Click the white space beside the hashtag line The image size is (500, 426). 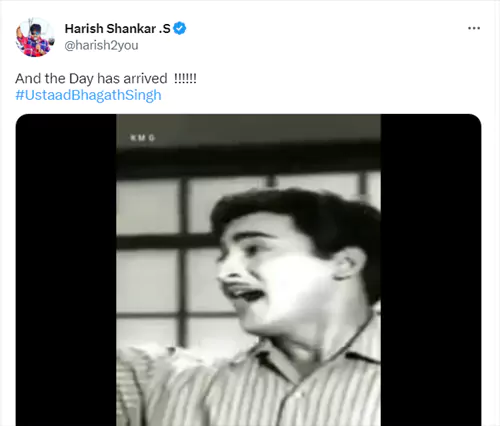tap(320, 95)
